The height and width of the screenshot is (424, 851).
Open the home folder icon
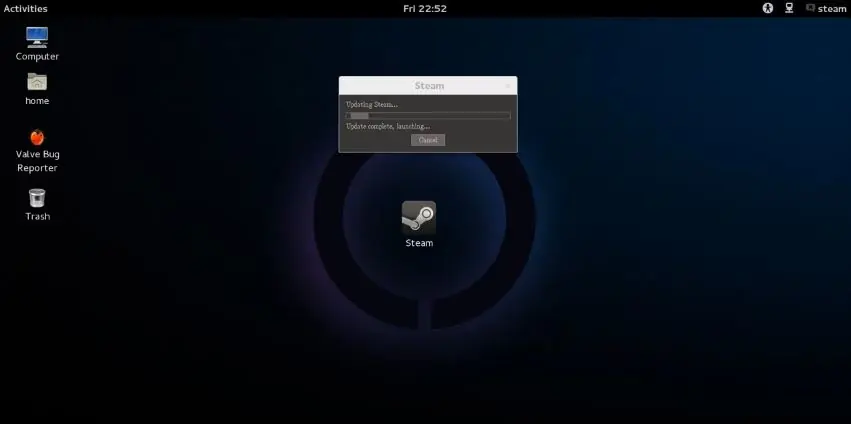coord(37,81)
